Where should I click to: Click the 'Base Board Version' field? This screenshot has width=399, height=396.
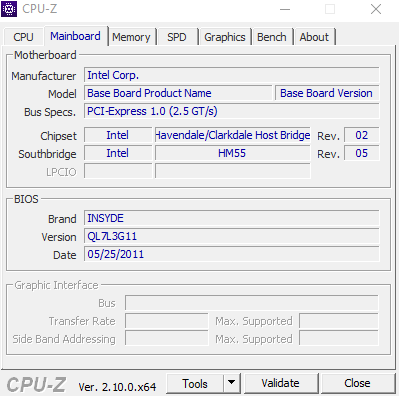click(327, 93)
